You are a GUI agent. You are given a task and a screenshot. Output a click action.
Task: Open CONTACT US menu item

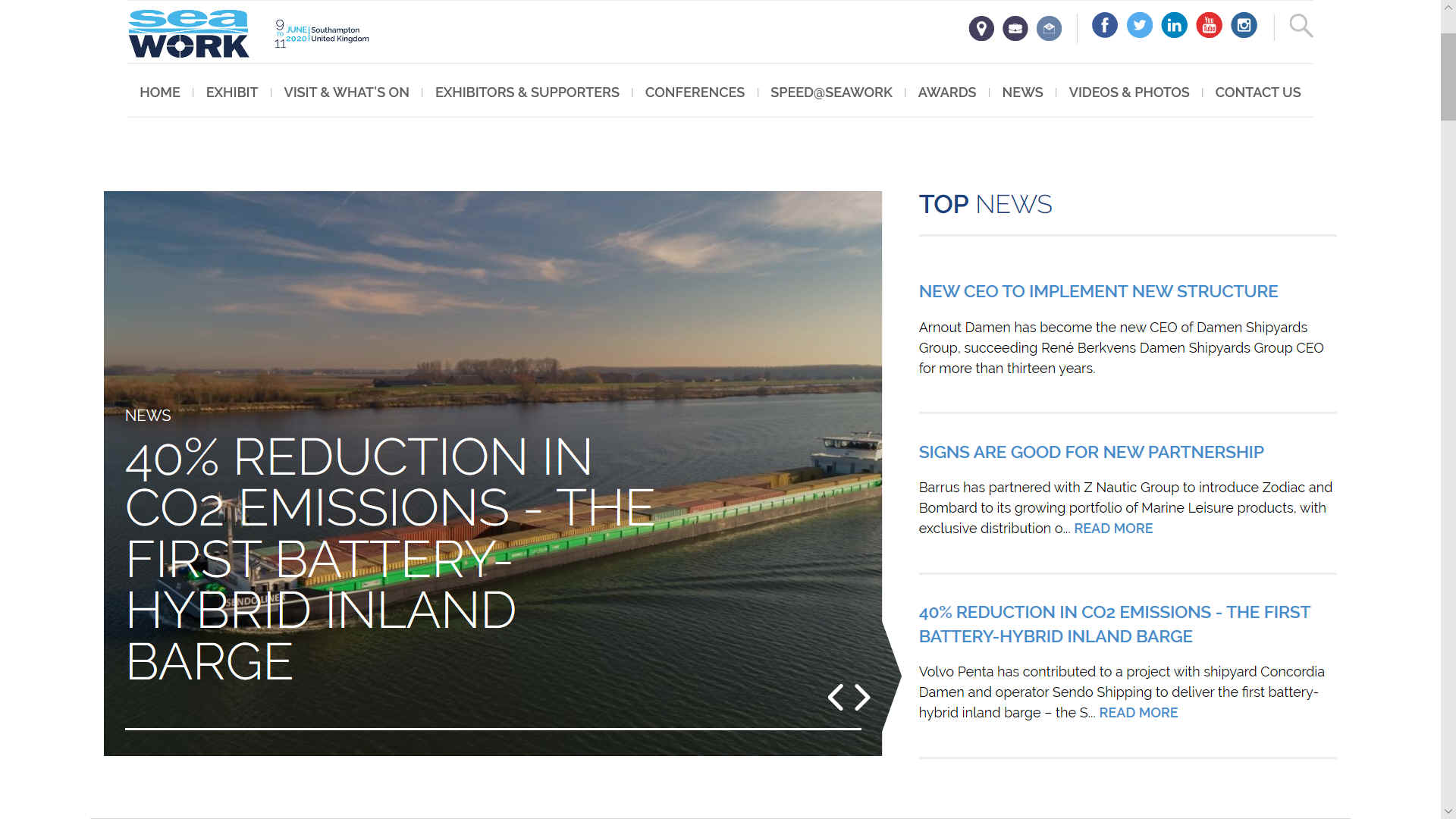(1258, 93)
